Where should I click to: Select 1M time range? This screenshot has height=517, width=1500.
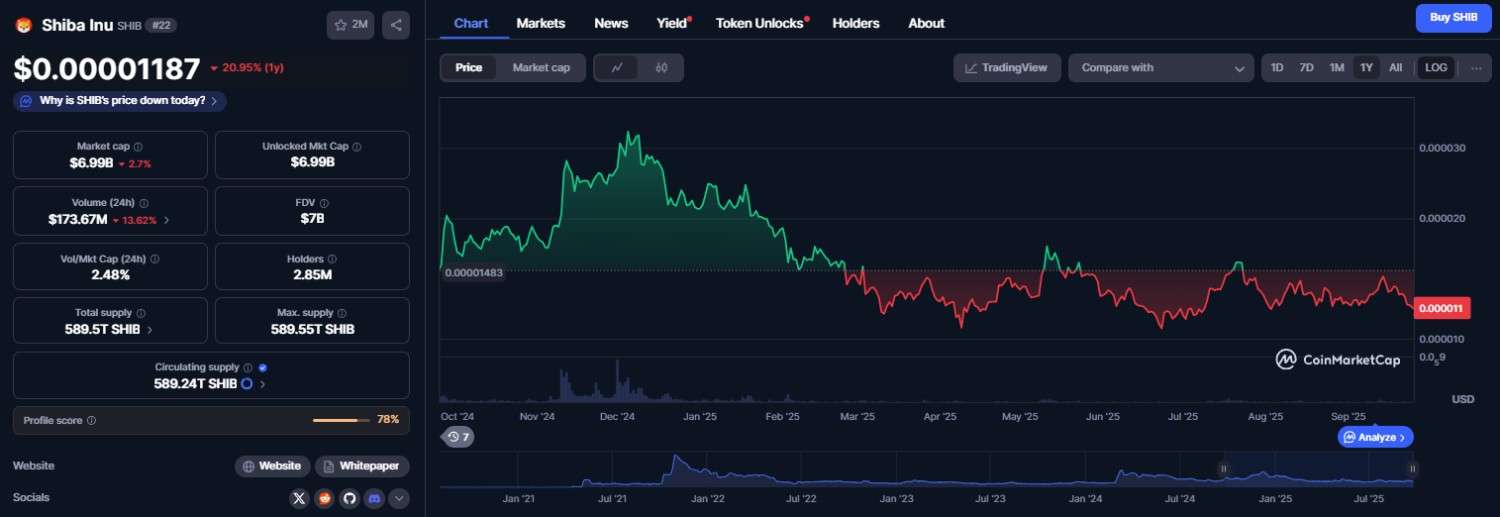pos(1336,67)
